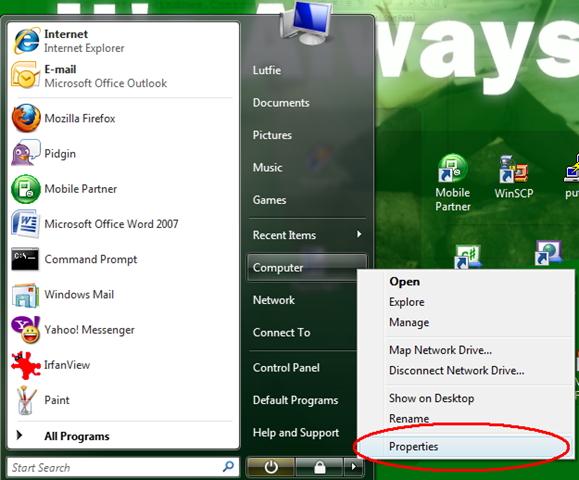Open the C# shortcut icon on desktop

[x=468, y=257]
